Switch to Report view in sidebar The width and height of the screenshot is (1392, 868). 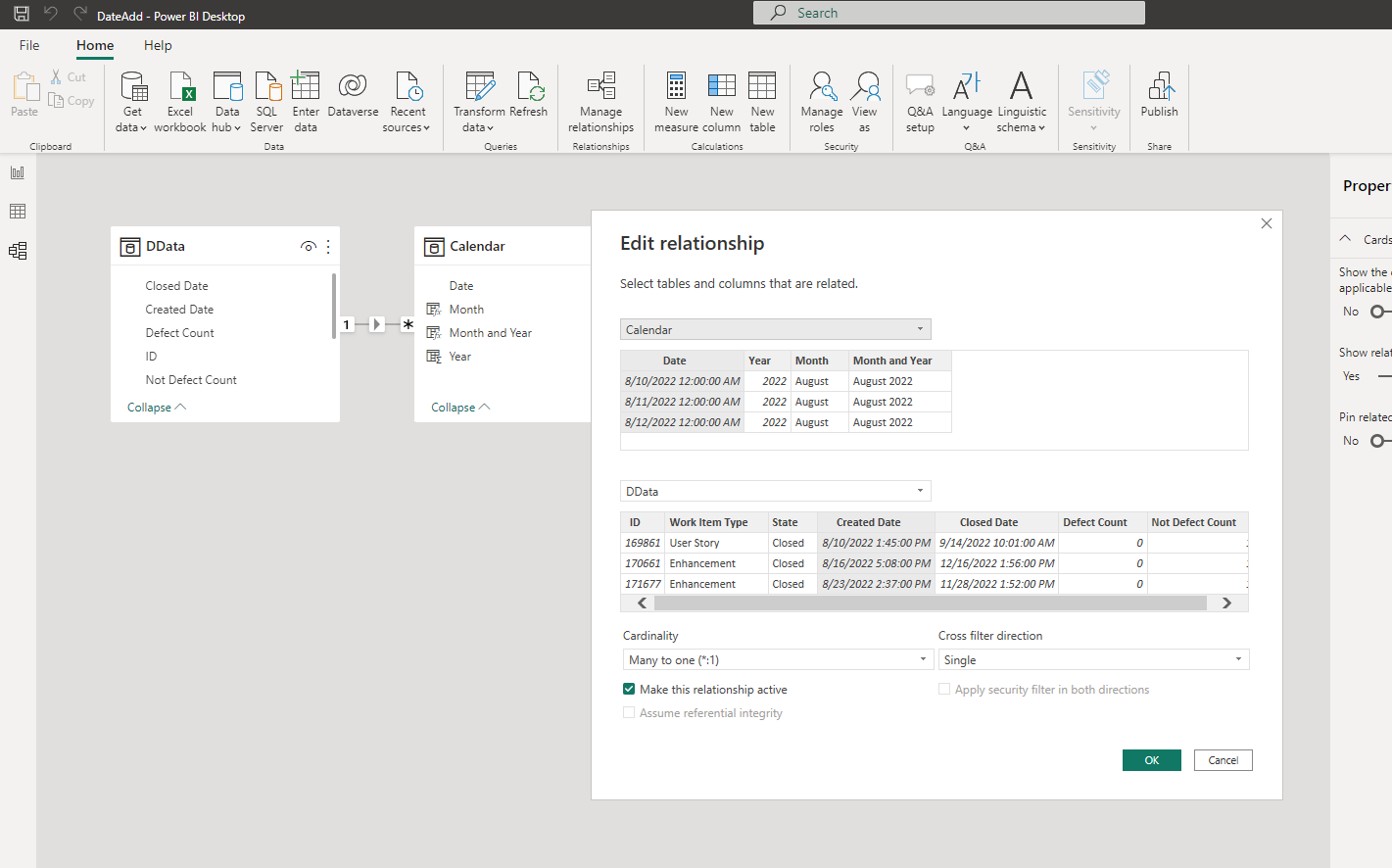coord(18,172)
